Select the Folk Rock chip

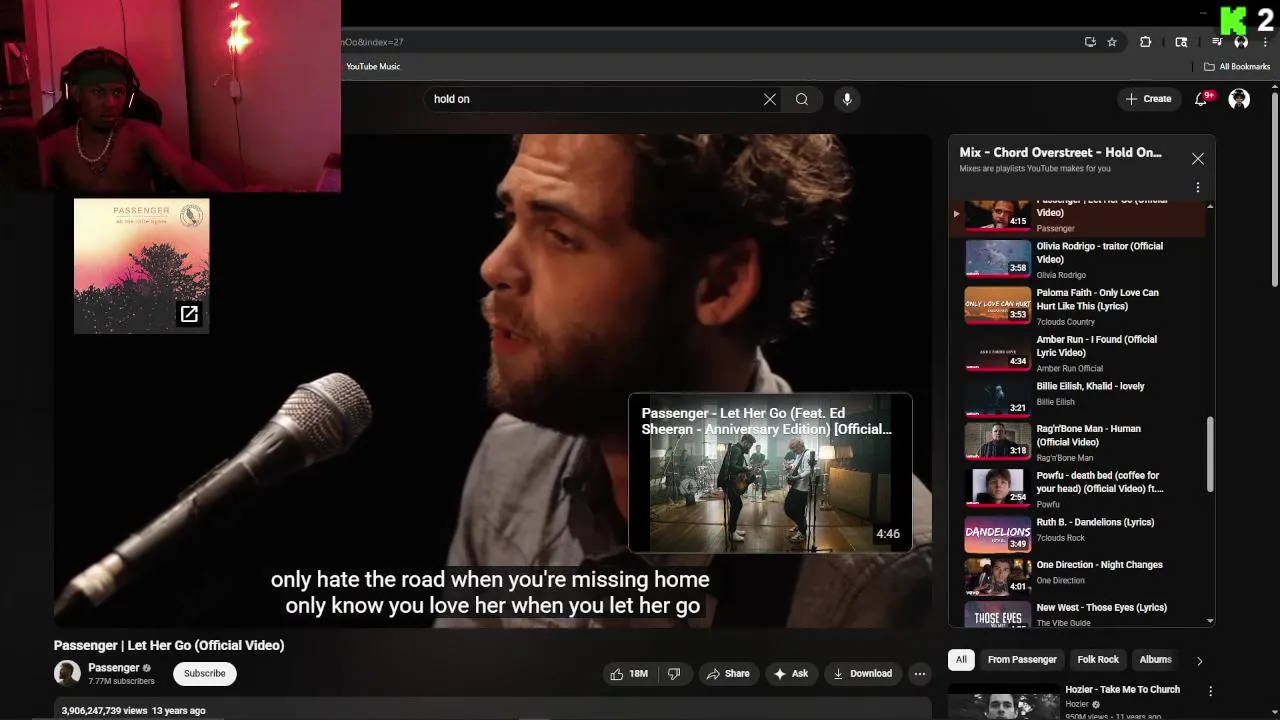click(x=1098, y=659)
